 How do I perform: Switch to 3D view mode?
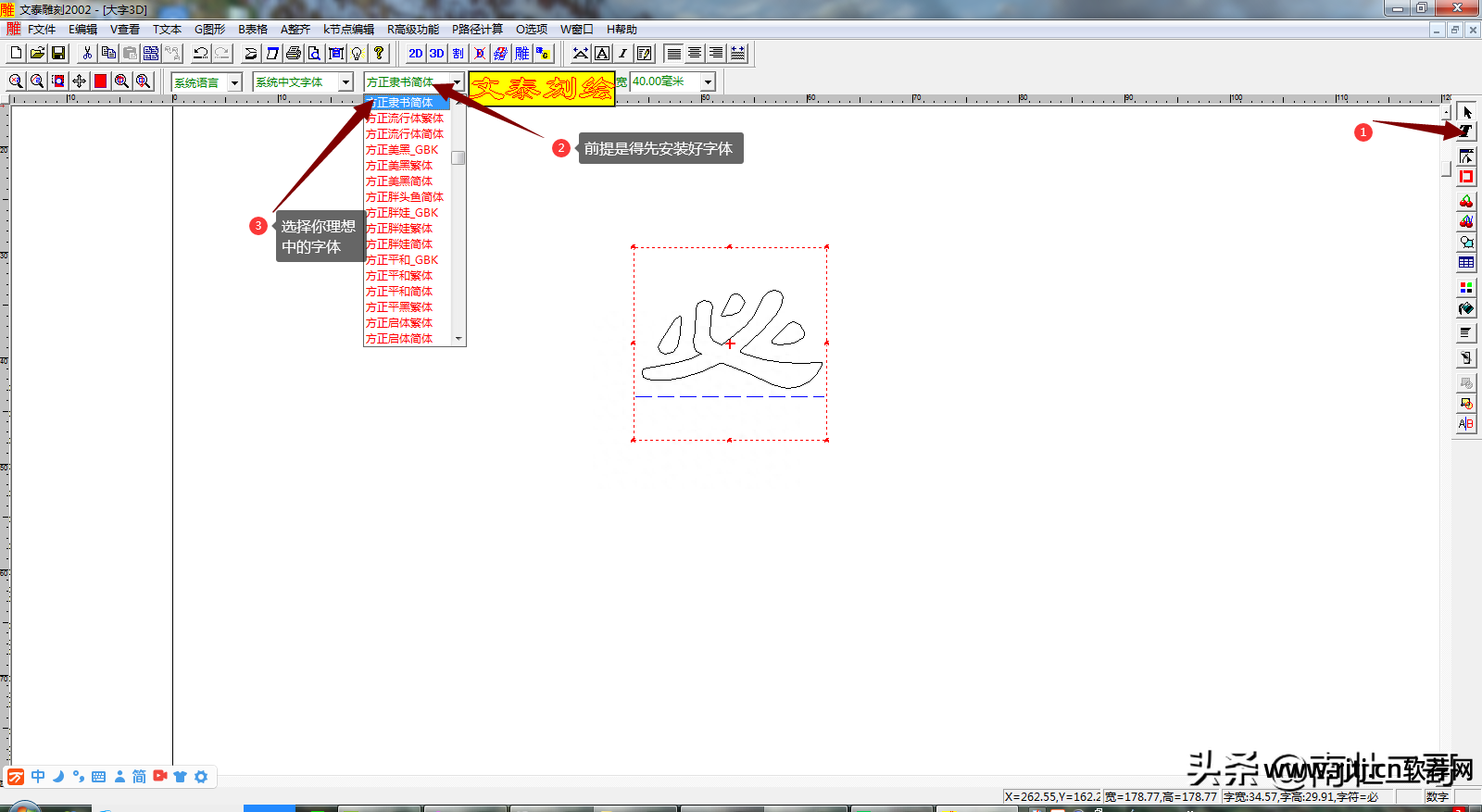click(x=436, y=54)
